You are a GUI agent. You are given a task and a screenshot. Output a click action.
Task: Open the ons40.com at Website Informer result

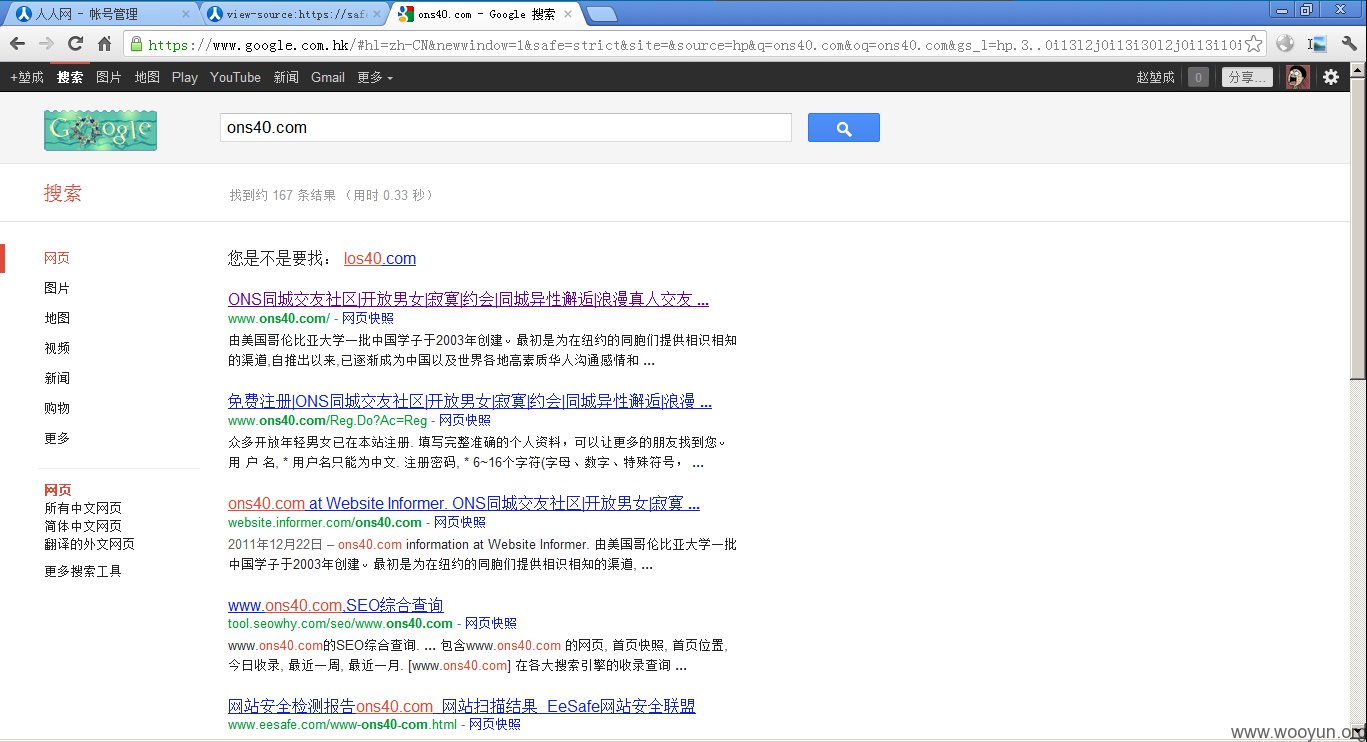(464, 503)
